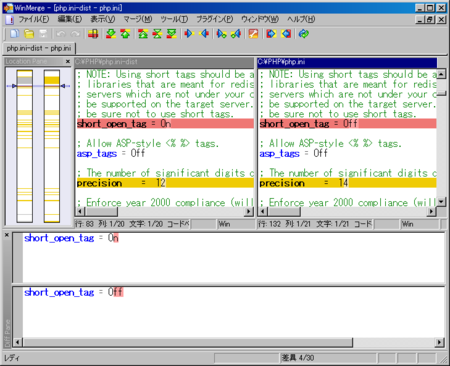Click the Open folder toolbar icon
This screenshot has height=366, width=450.
pos(29,34)
